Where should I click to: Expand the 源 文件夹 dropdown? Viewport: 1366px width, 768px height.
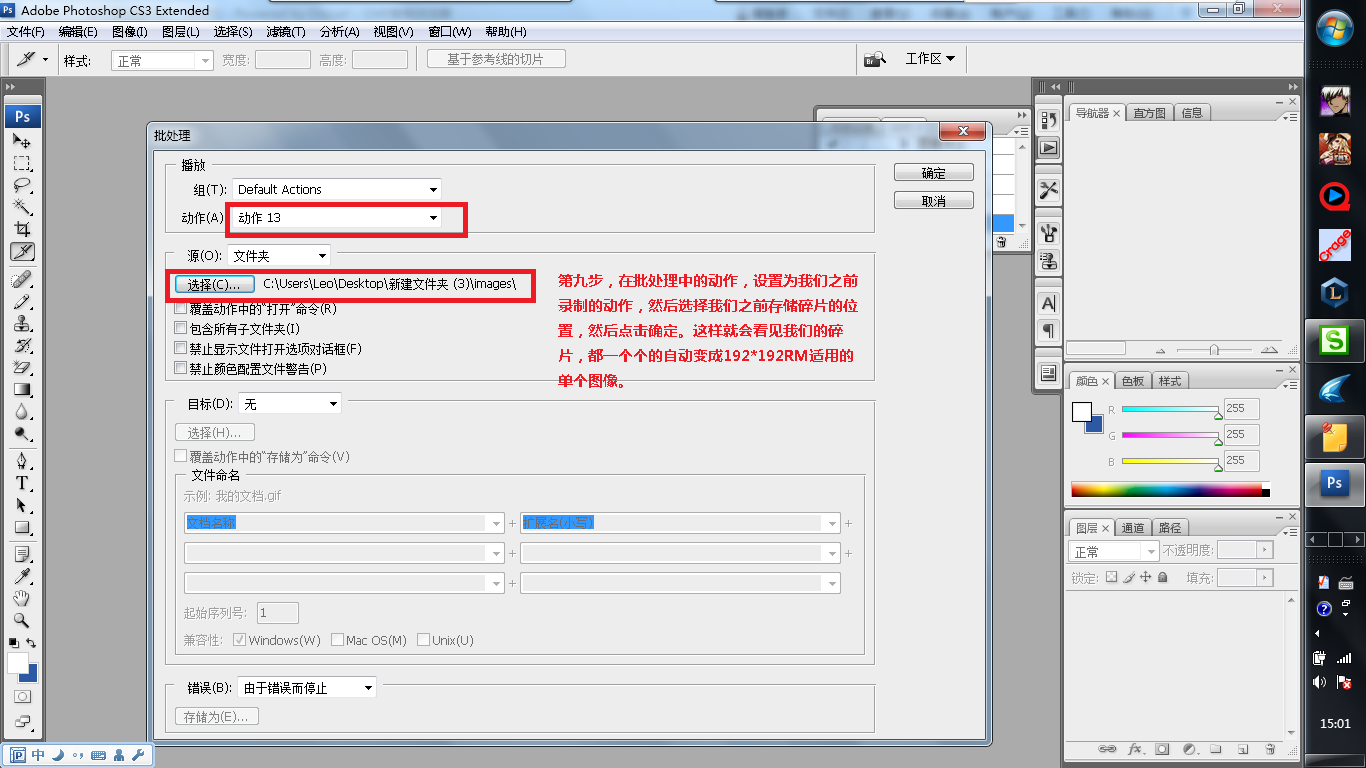(279, 256)
